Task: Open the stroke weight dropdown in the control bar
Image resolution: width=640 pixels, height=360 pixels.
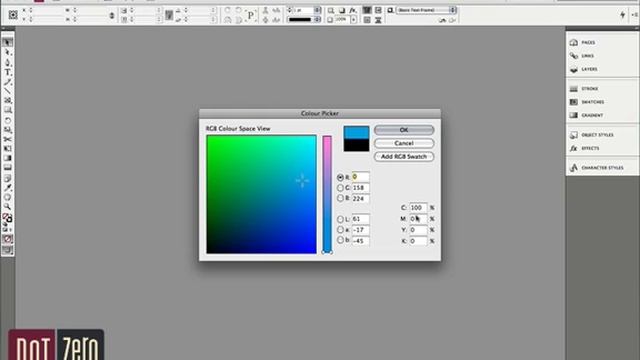Action: (x=318, y=10)
